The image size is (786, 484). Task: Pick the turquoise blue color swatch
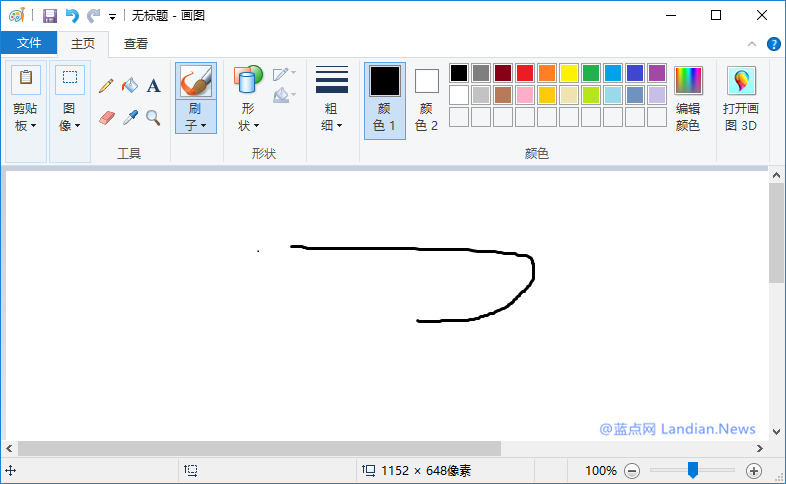(x=613, y=73)
